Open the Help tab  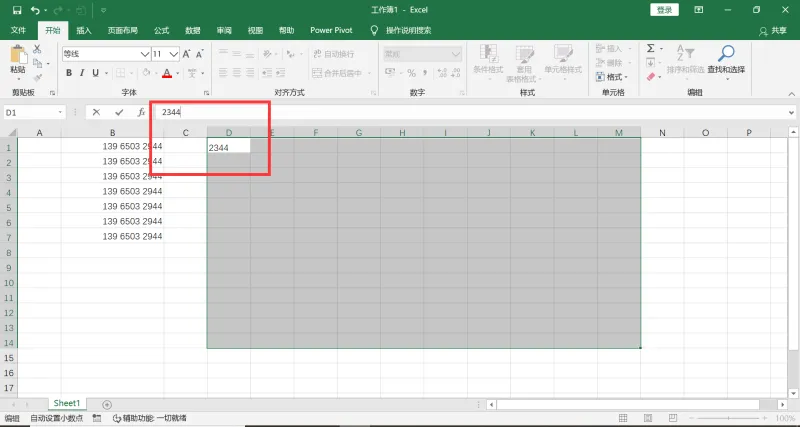coord(286,31)
